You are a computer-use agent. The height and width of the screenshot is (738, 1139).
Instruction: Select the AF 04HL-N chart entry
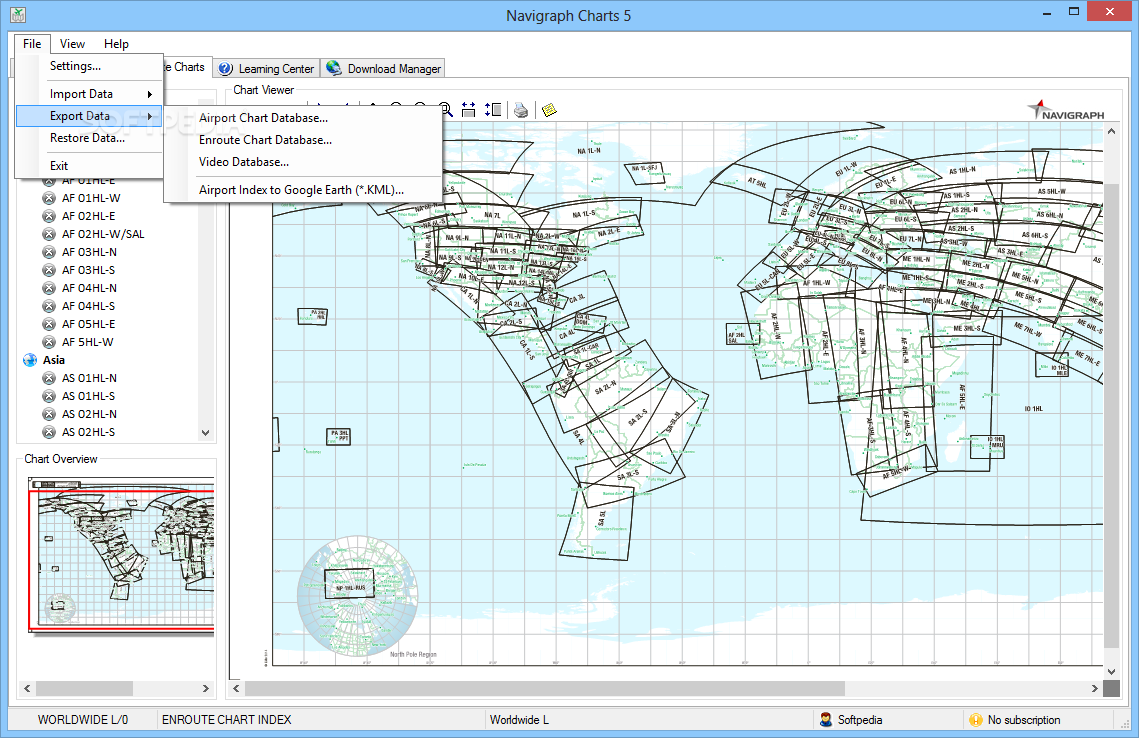[89, 288]
